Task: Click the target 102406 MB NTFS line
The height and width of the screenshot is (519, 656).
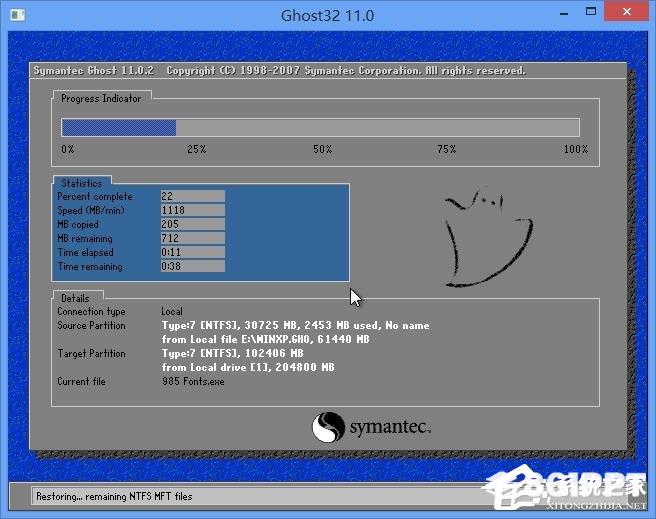Action: (x=232, y=353)
